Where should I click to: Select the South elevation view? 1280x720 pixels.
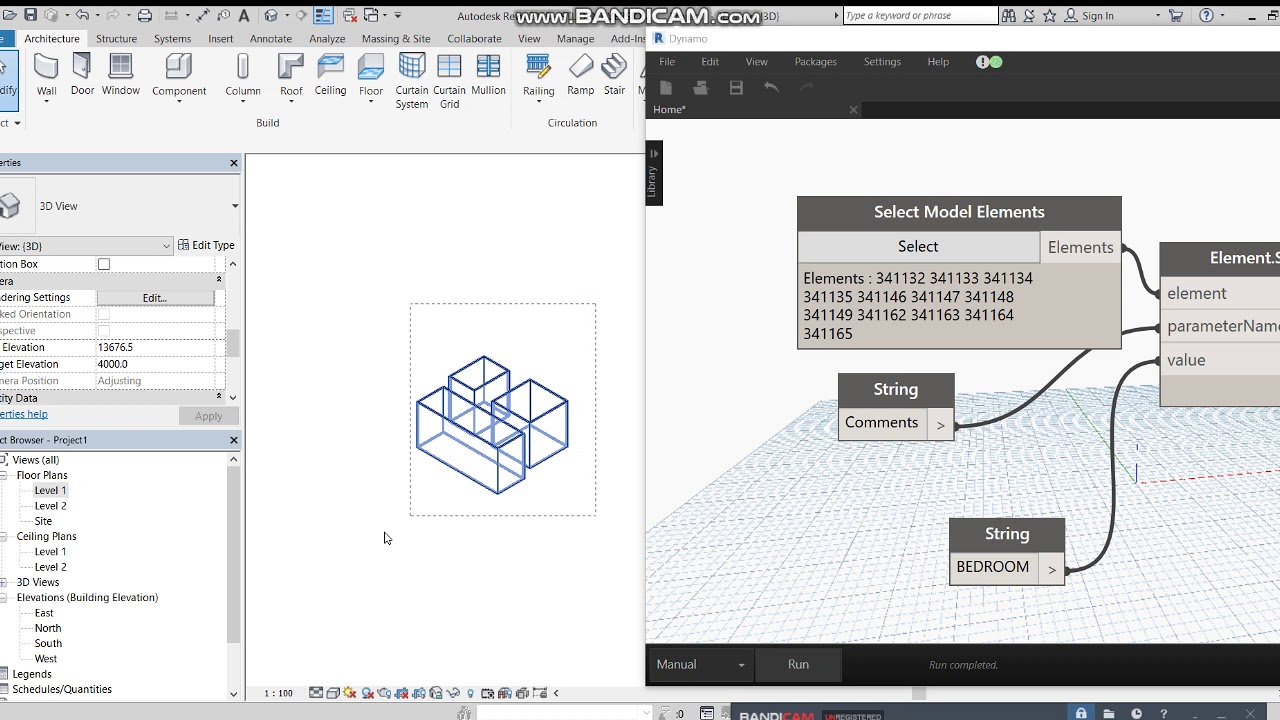pyautogui.click(x=48, y=644)
